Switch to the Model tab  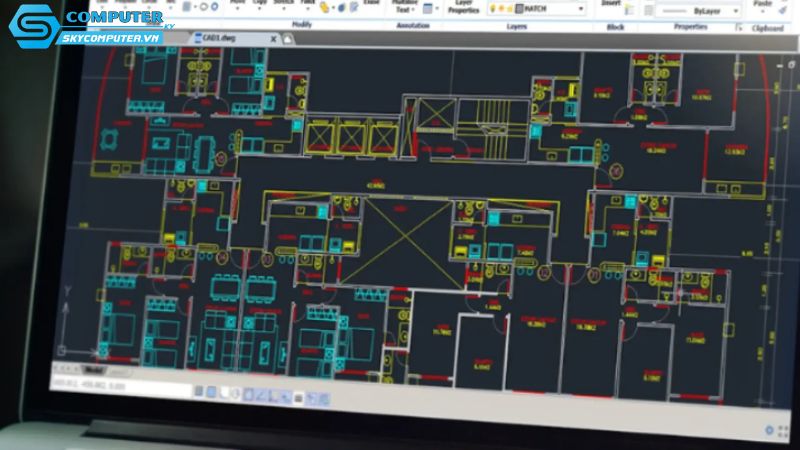pyautogui.click(x=93, y=370)
